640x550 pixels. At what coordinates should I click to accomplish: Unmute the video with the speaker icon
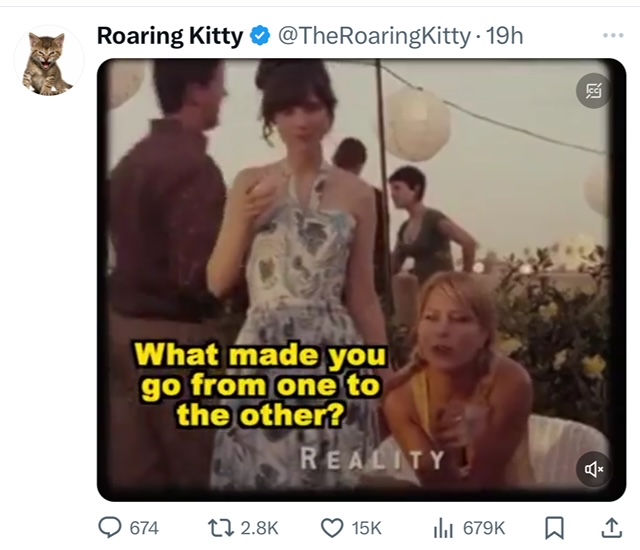pos(593,468)
